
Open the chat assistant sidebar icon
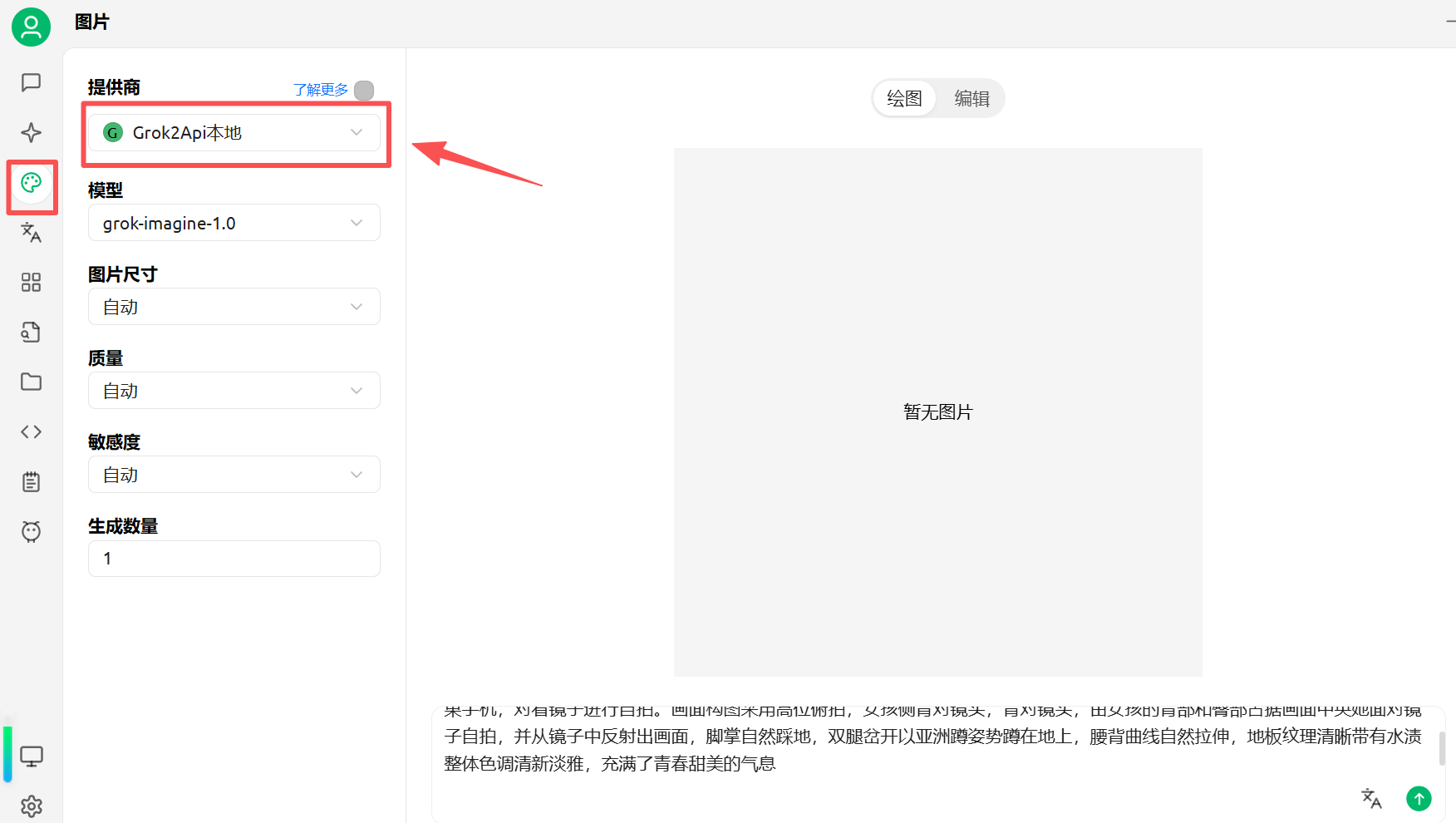[31, 82]
